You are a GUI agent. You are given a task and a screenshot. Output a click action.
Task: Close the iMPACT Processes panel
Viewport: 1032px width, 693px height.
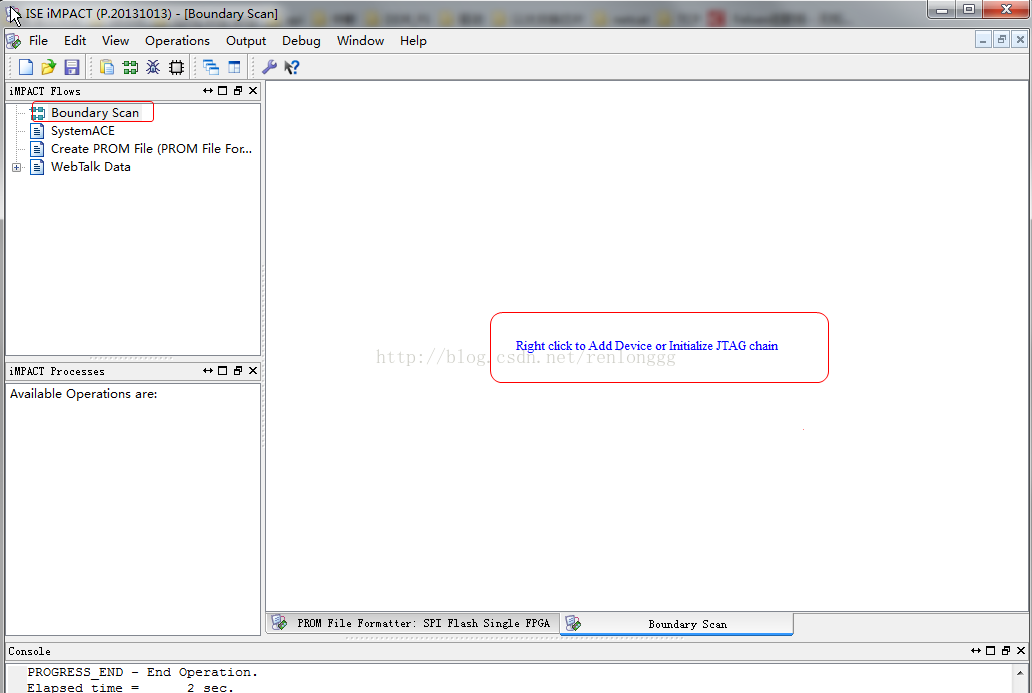(x=253, y=371)
